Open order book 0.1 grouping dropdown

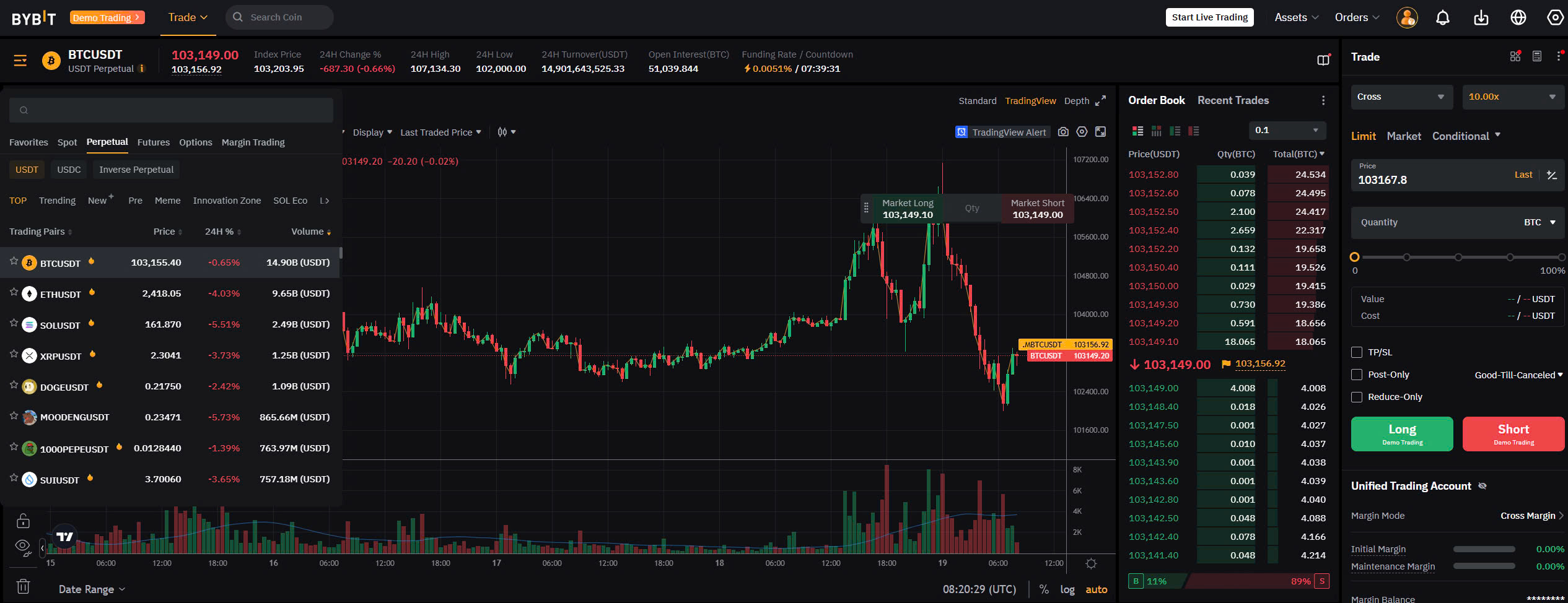(1287, 130)
